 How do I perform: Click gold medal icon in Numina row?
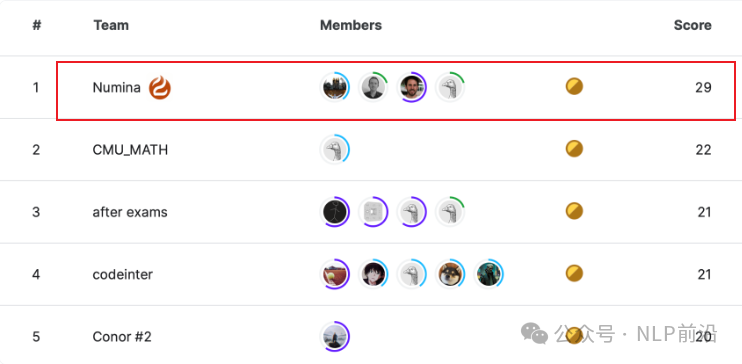point(574,87)
